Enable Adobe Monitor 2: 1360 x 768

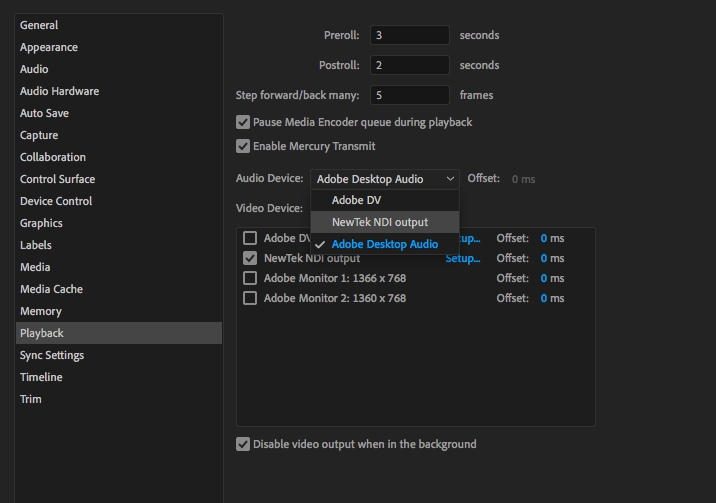(x=250, y=298)
